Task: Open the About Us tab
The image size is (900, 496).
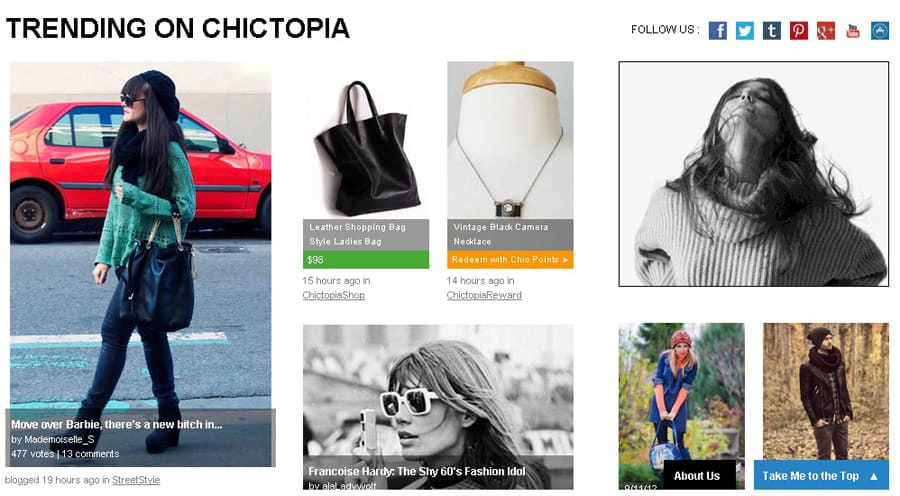Action: pos(699,475)
